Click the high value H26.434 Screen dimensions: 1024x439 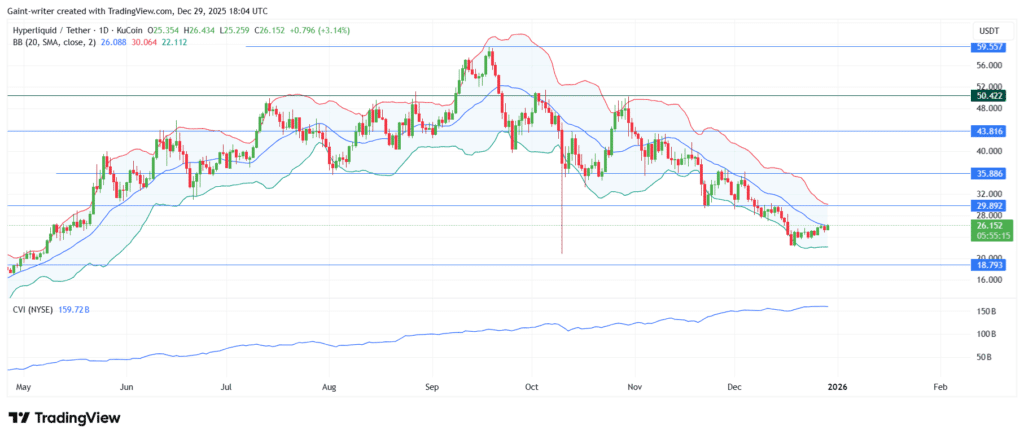pos(200,30)
